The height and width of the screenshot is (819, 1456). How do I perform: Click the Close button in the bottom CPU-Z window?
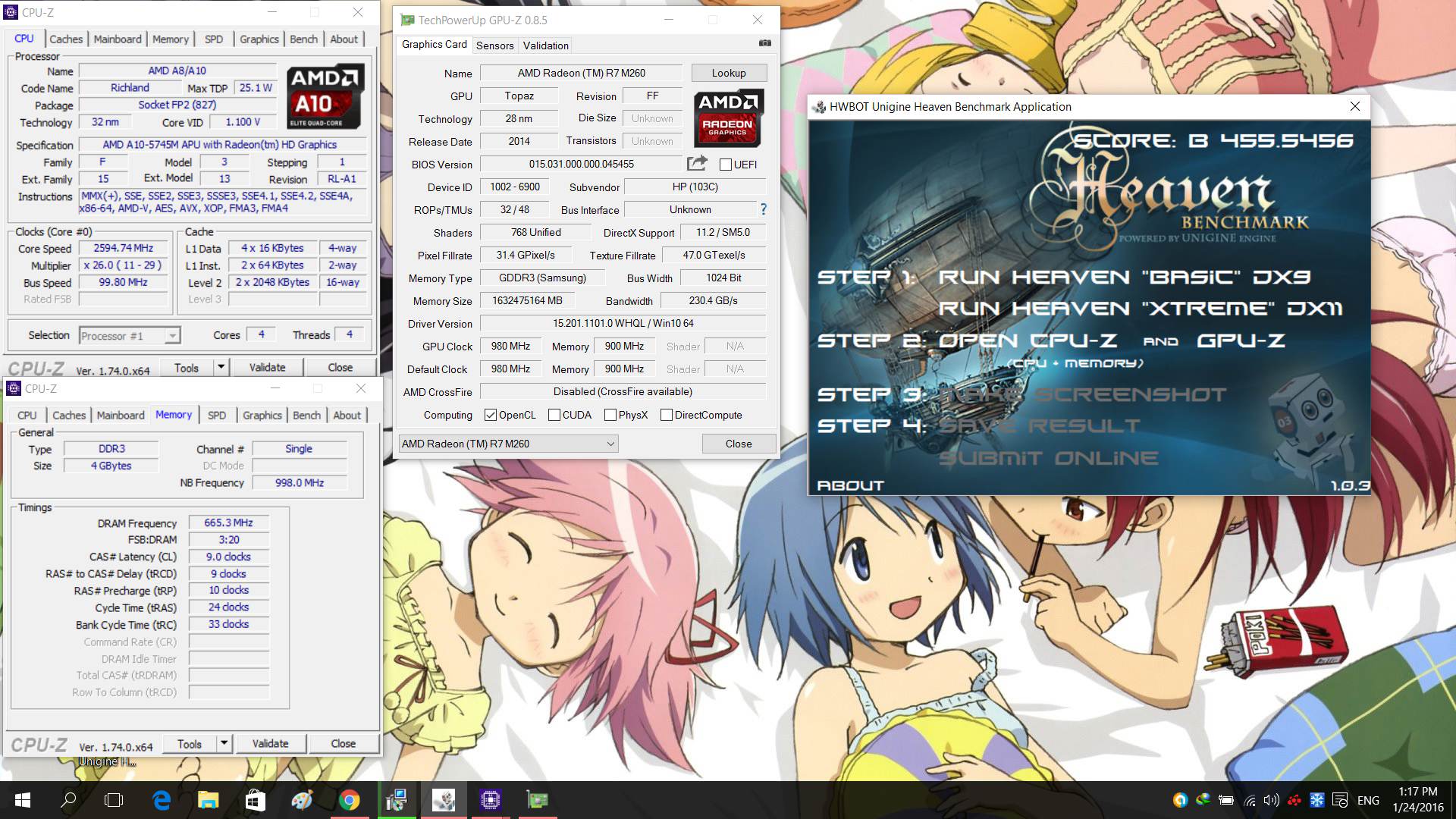coord(344,743)
